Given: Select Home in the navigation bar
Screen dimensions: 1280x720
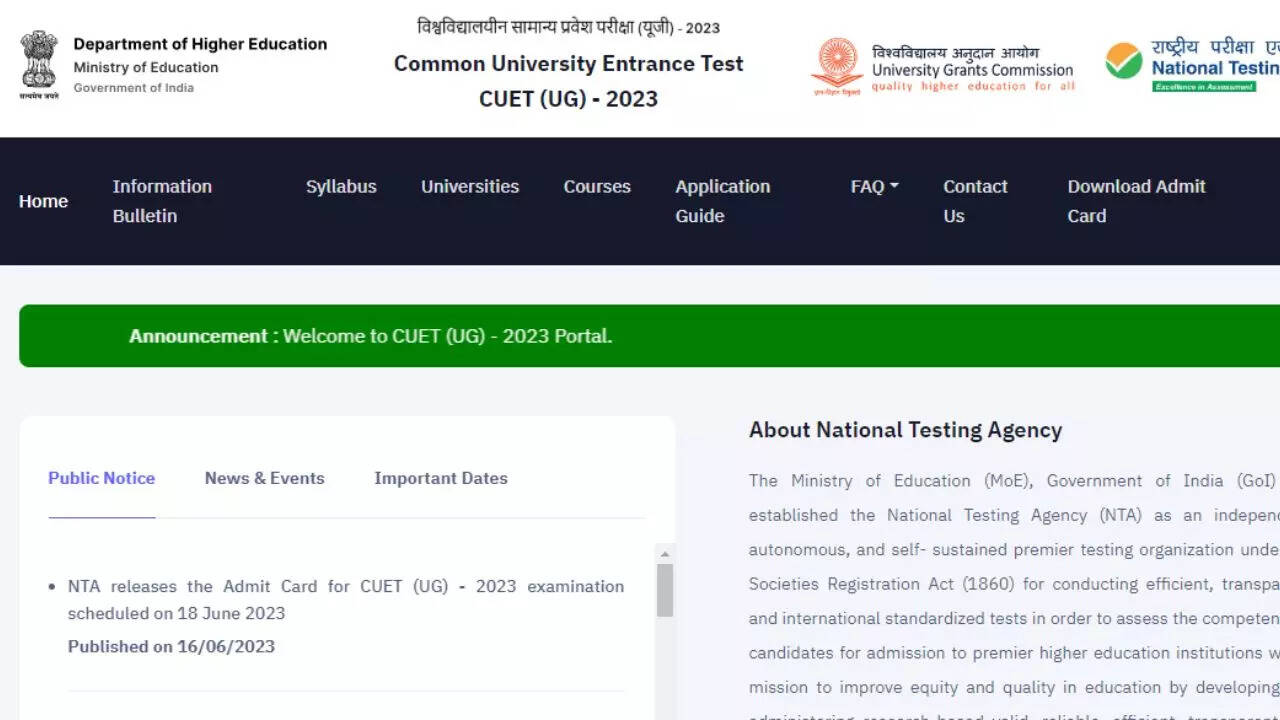Looking at the screenshot, I should (43, 201).
